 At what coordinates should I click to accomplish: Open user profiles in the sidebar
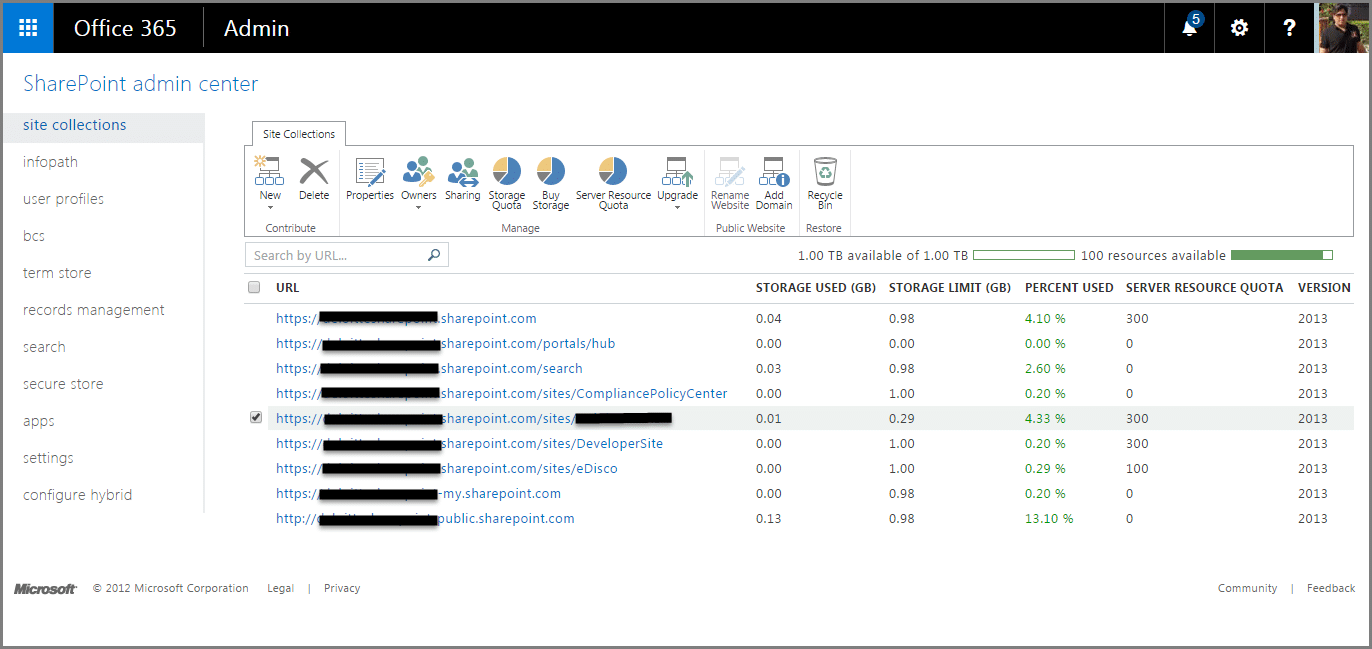pyautogui.click(x=63, y=199)
